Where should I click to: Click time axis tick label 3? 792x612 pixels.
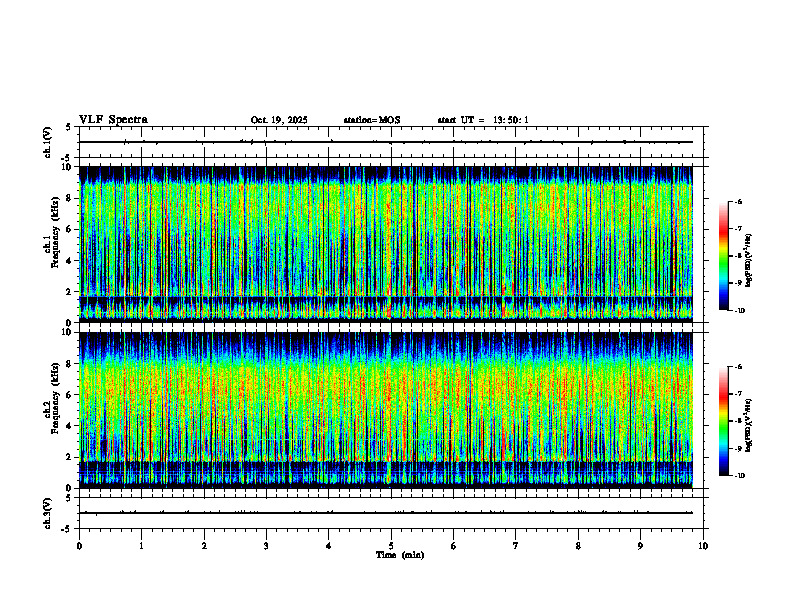pos(266,546)
